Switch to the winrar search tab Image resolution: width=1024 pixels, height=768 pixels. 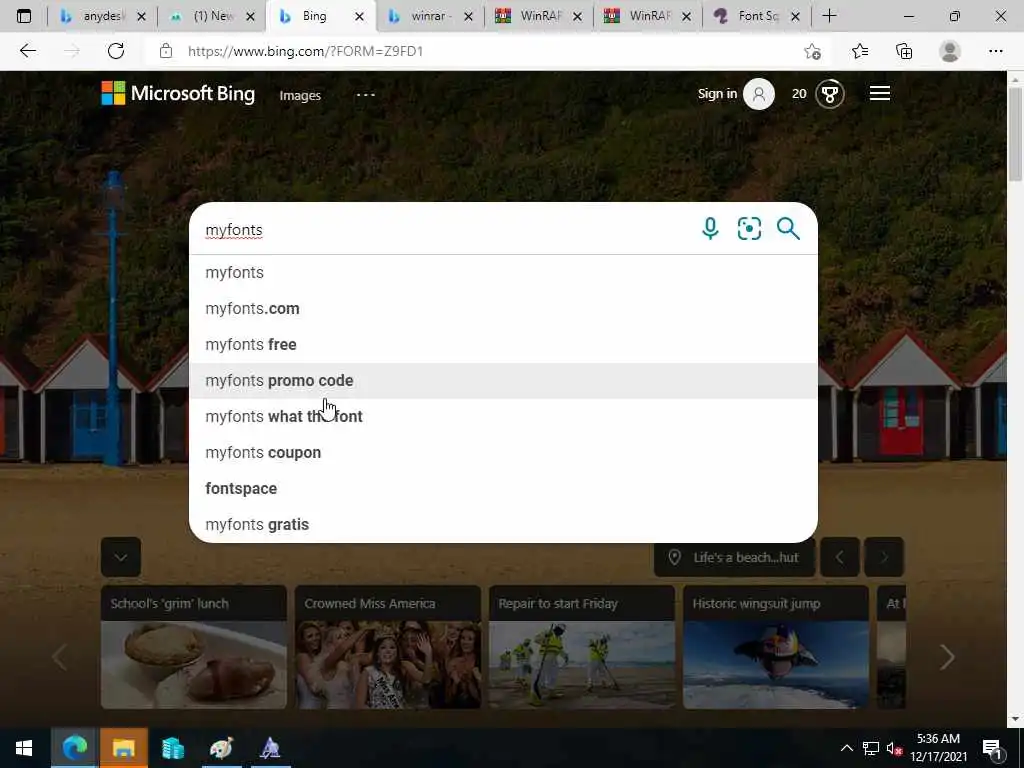coord(430,16)
